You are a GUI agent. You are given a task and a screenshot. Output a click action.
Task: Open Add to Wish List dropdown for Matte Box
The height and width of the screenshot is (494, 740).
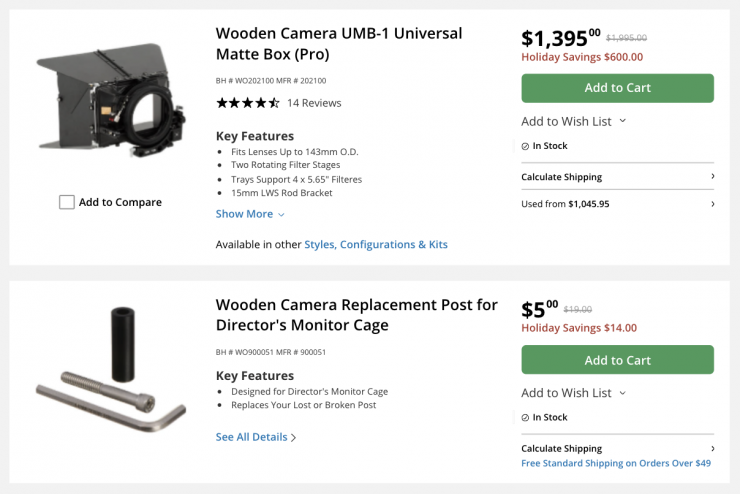pyautogui.click(x=573, y=121)
